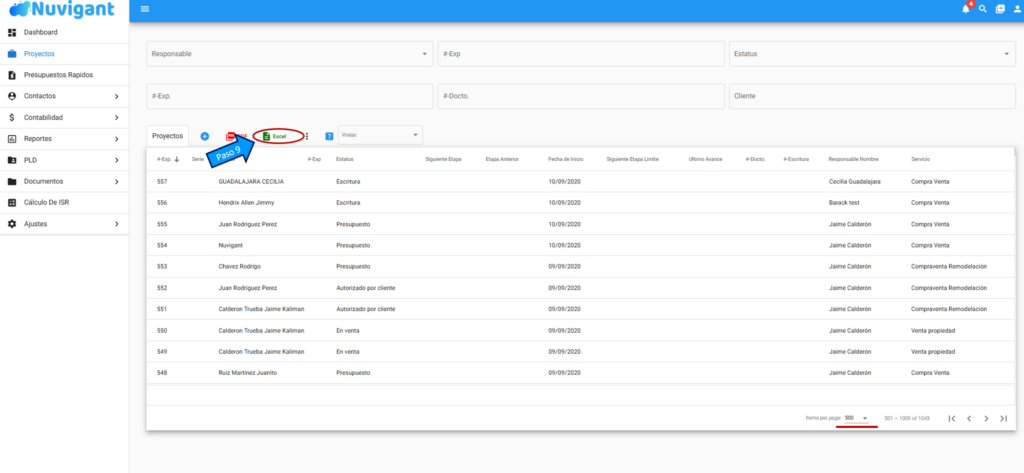Click the Documentos folder icon

(x=12, y=182)
